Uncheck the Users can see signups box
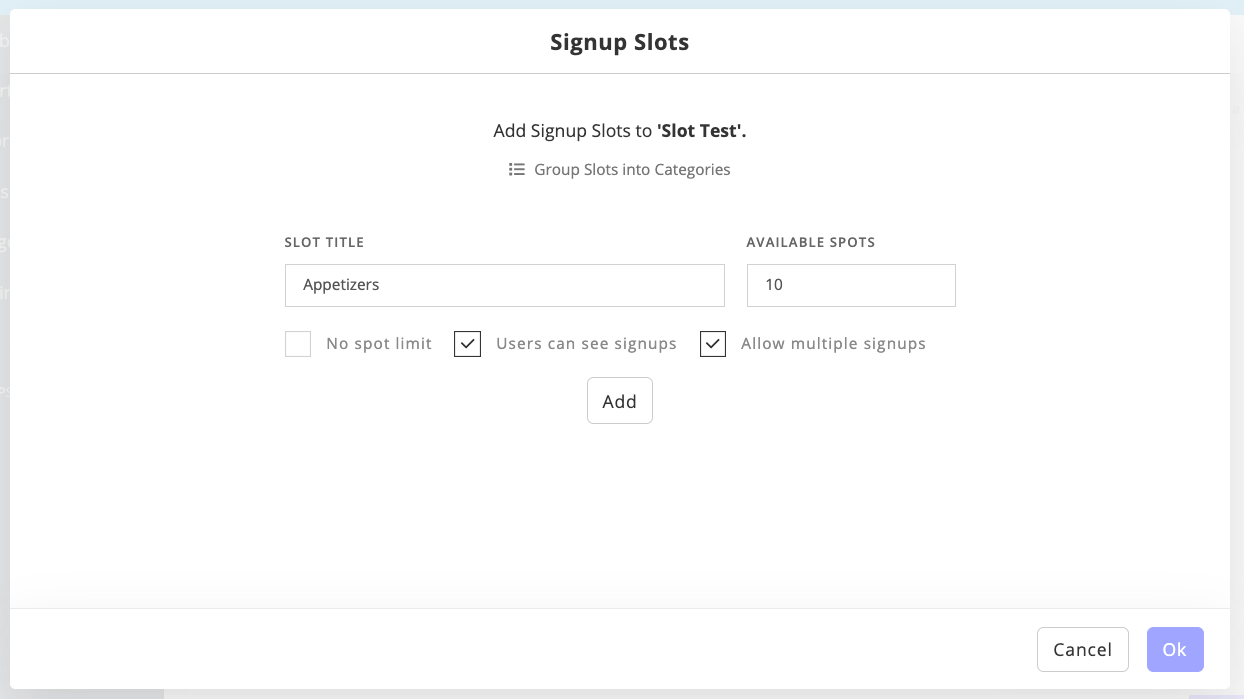This screenshot has height=699, width=1244. tap(468, 344)
